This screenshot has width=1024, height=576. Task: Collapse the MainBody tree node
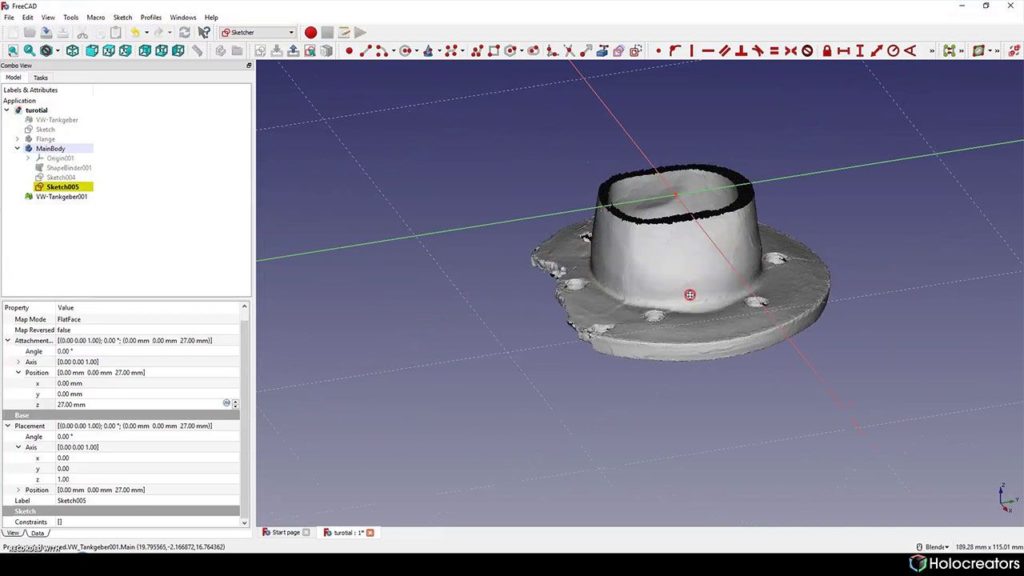point(18,149)
